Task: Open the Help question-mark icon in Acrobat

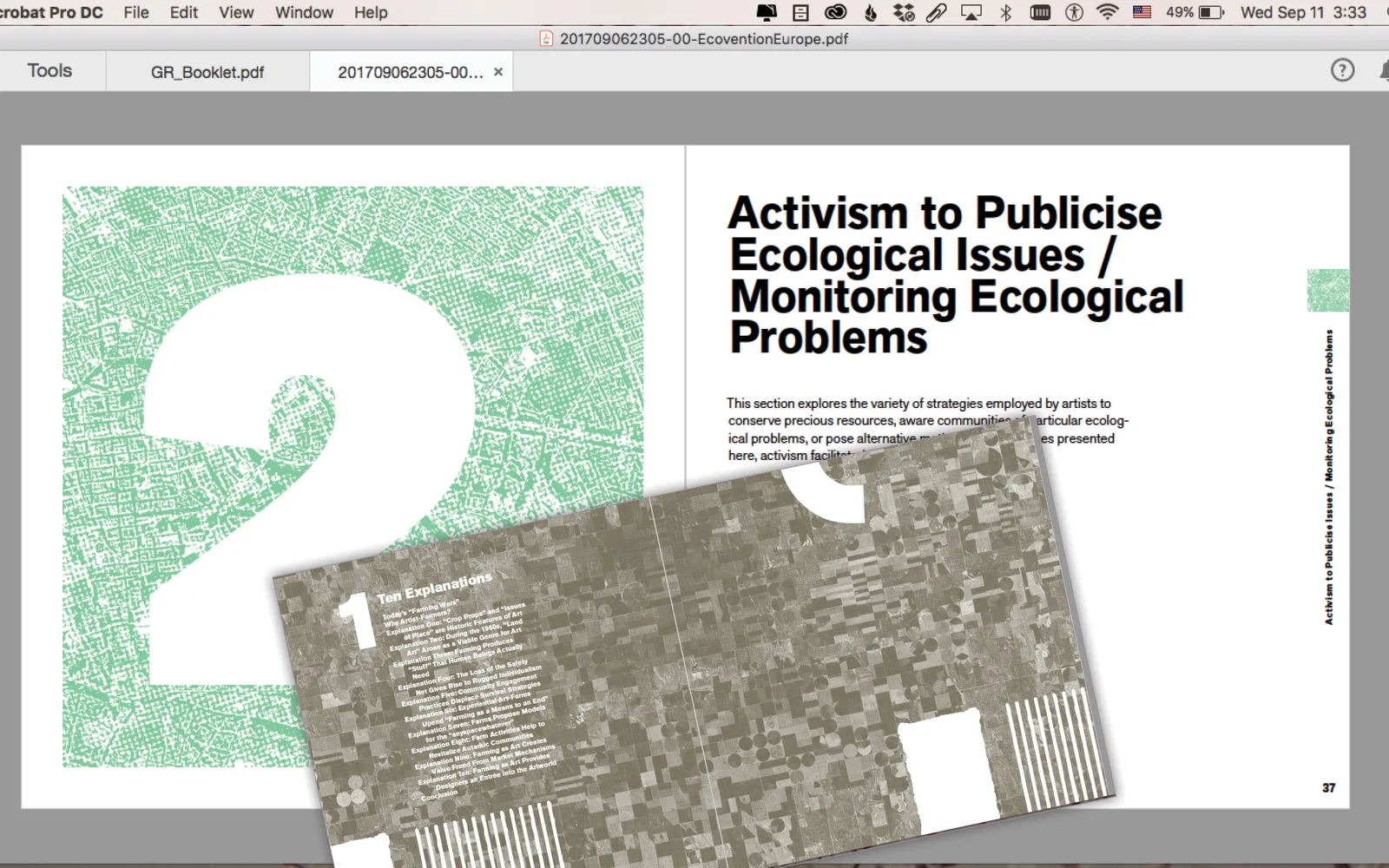Action: [x=1342, y=70]
